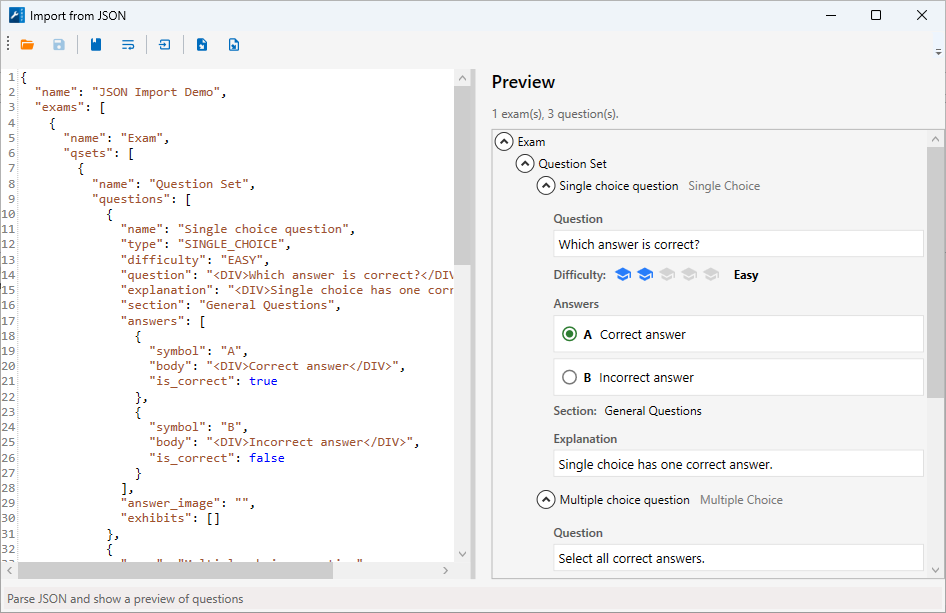Click the 'false' value on line 26

(267, 458)
